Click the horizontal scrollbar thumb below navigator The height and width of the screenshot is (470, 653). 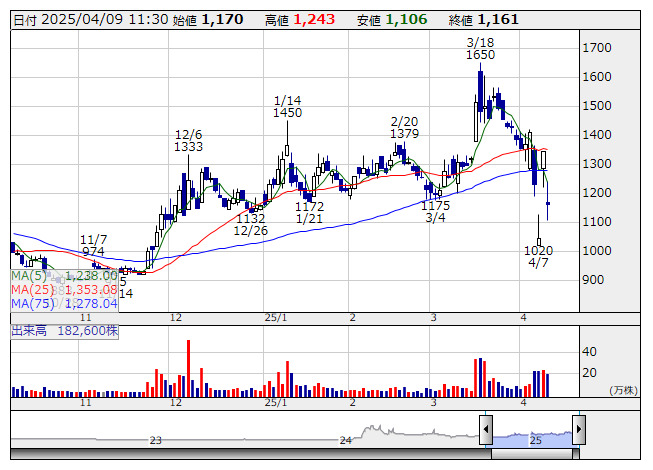(535, 454)
